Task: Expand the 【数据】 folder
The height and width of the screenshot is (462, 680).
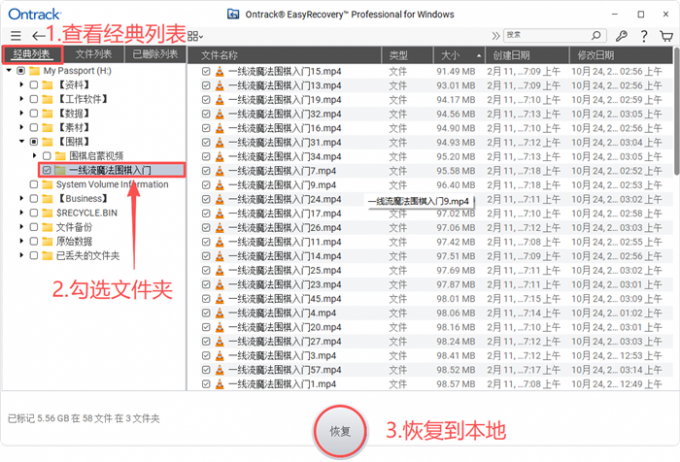Action: pyautogui.click(x=21, y=113)
